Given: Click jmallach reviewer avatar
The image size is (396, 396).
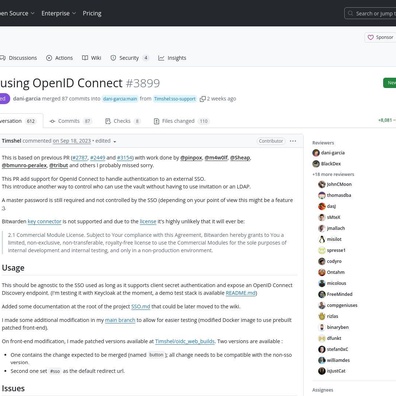Looking at the screenshot, I should coord(322,228).
